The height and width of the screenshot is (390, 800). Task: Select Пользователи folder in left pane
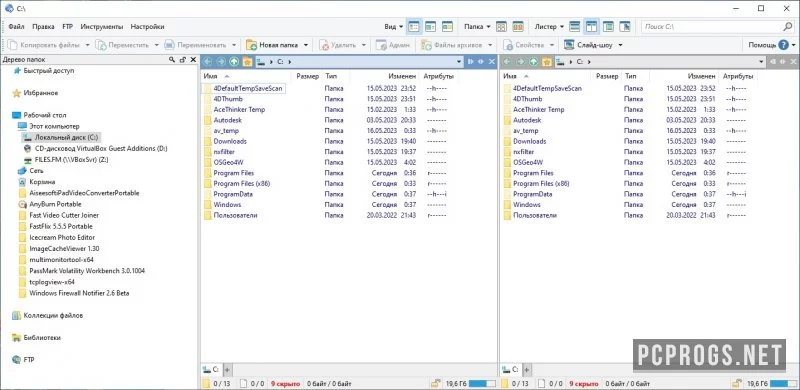[235, 215]
